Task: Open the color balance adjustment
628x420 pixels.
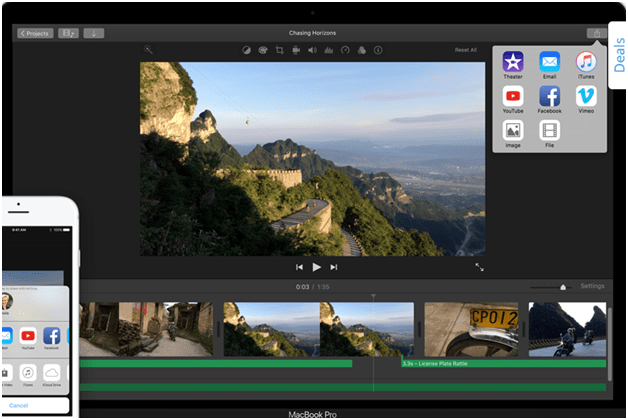Action: 246,50
